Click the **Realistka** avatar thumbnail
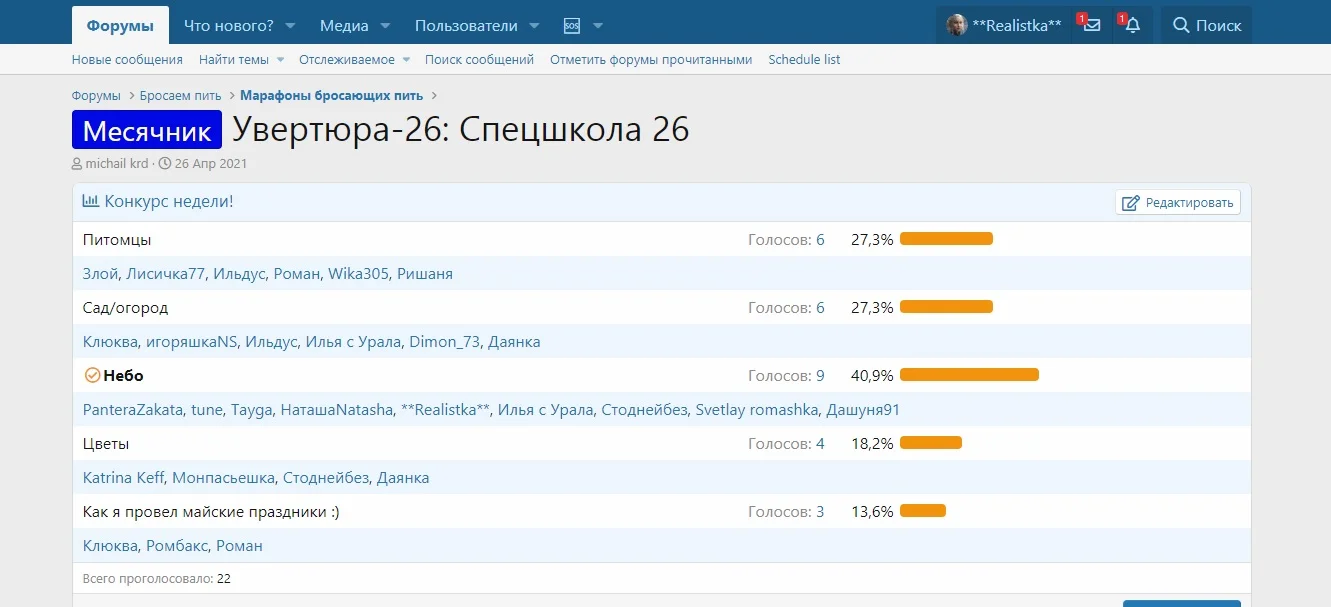 click(x=957, y=24)
